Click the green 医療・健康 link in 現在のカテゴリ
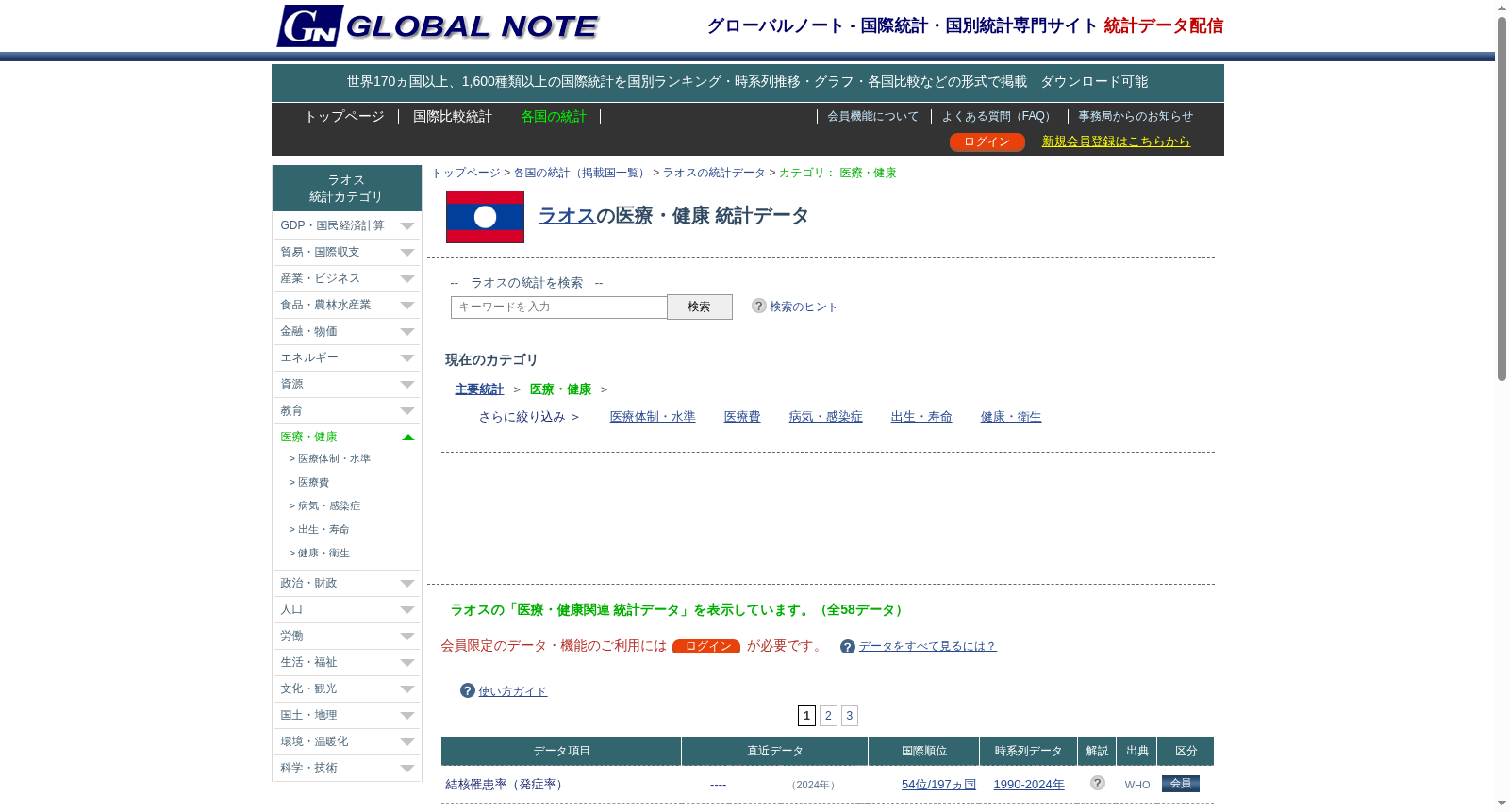This screenshot has width=1509, height=812. pyautogui.click(x=560, y=389)
